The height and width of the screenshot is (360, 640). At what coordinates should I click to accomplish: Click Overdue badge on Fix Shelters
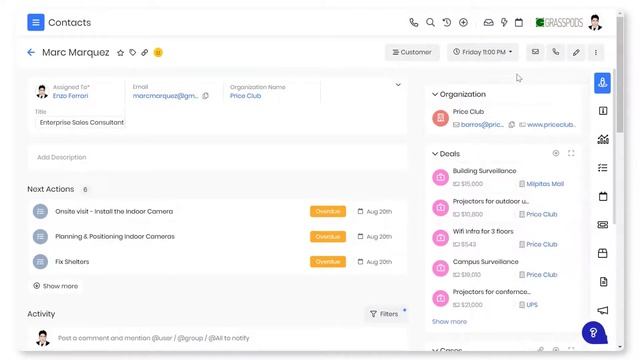point(328,262)
